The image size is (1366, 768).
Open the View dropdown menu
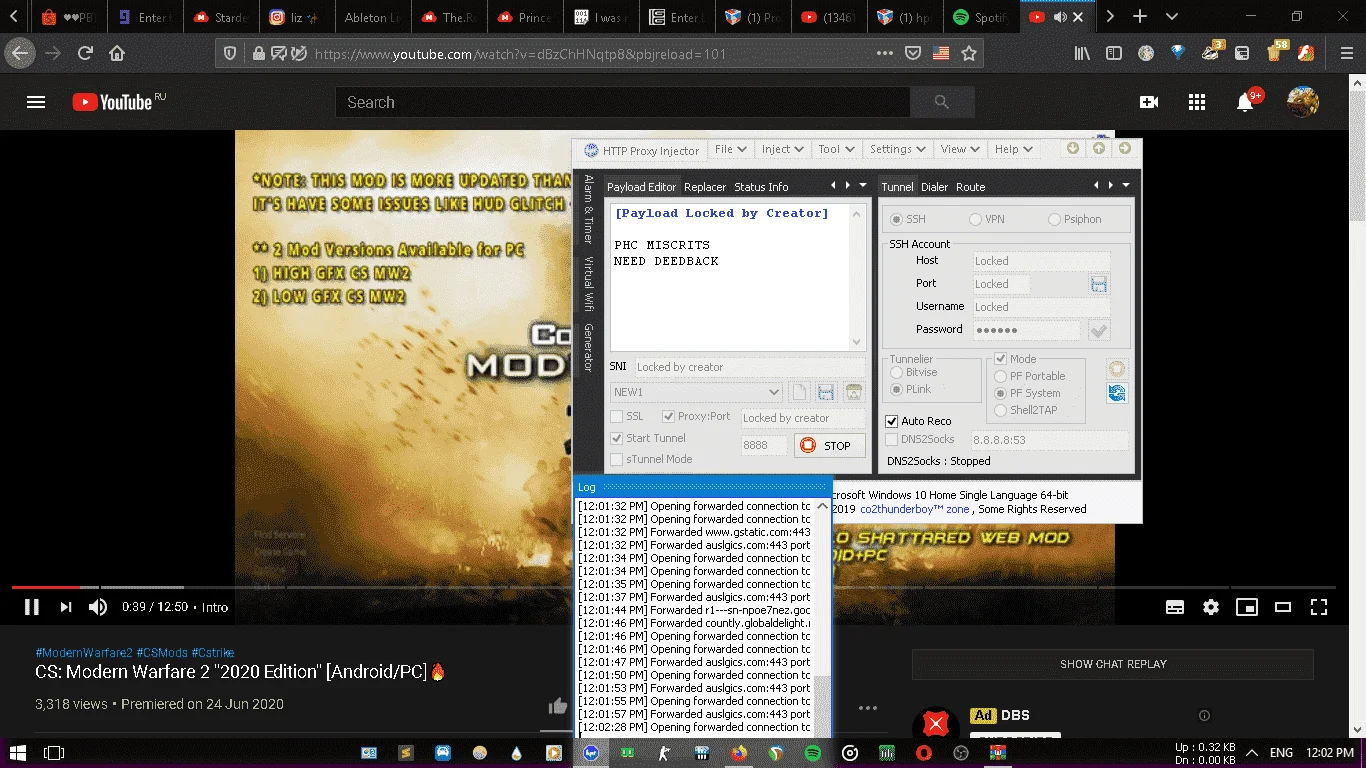[x=960, y=149]
